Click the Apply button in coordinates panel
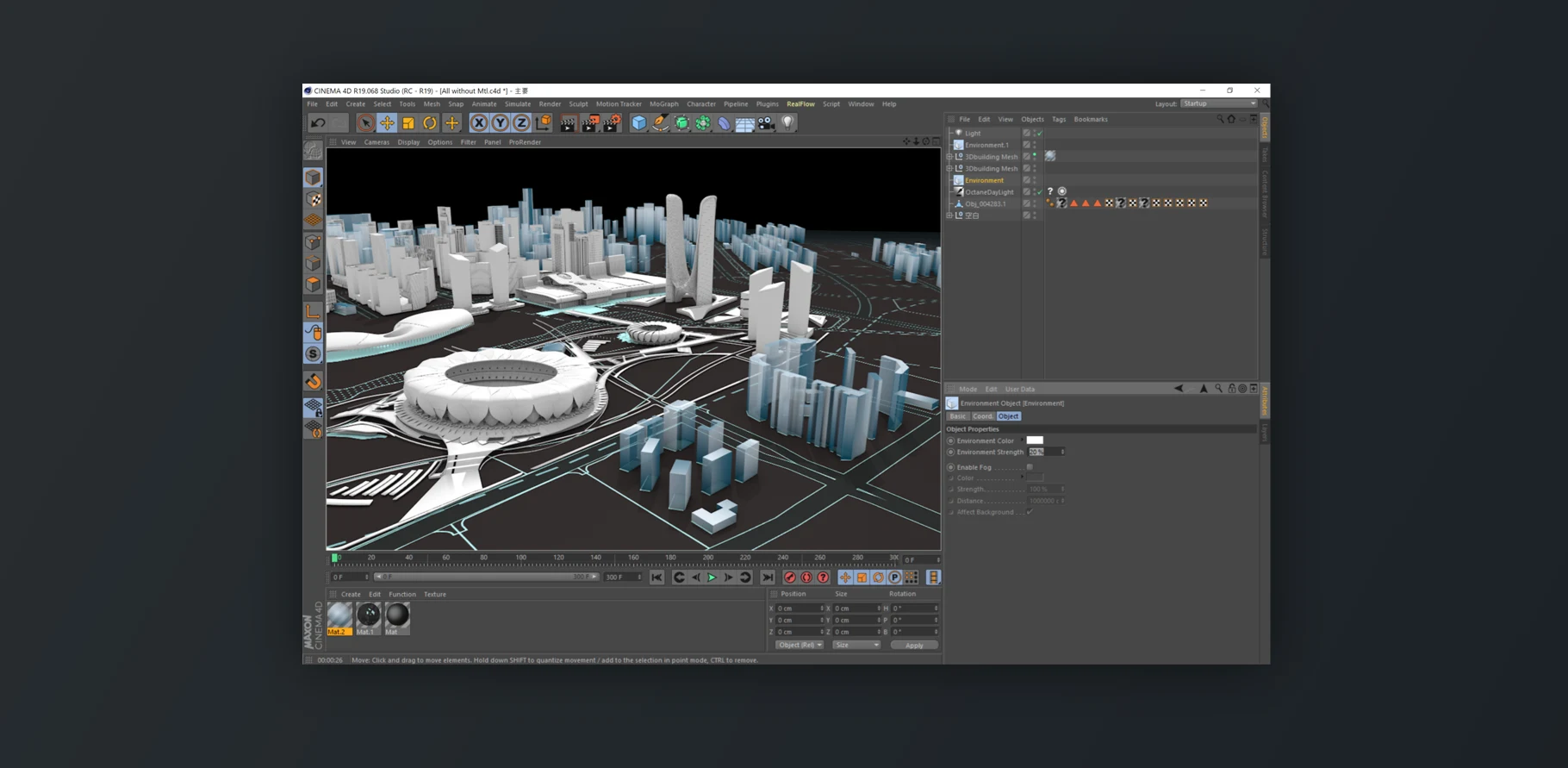This screenshot has height=768, width=1568. (x=914, y=645)
